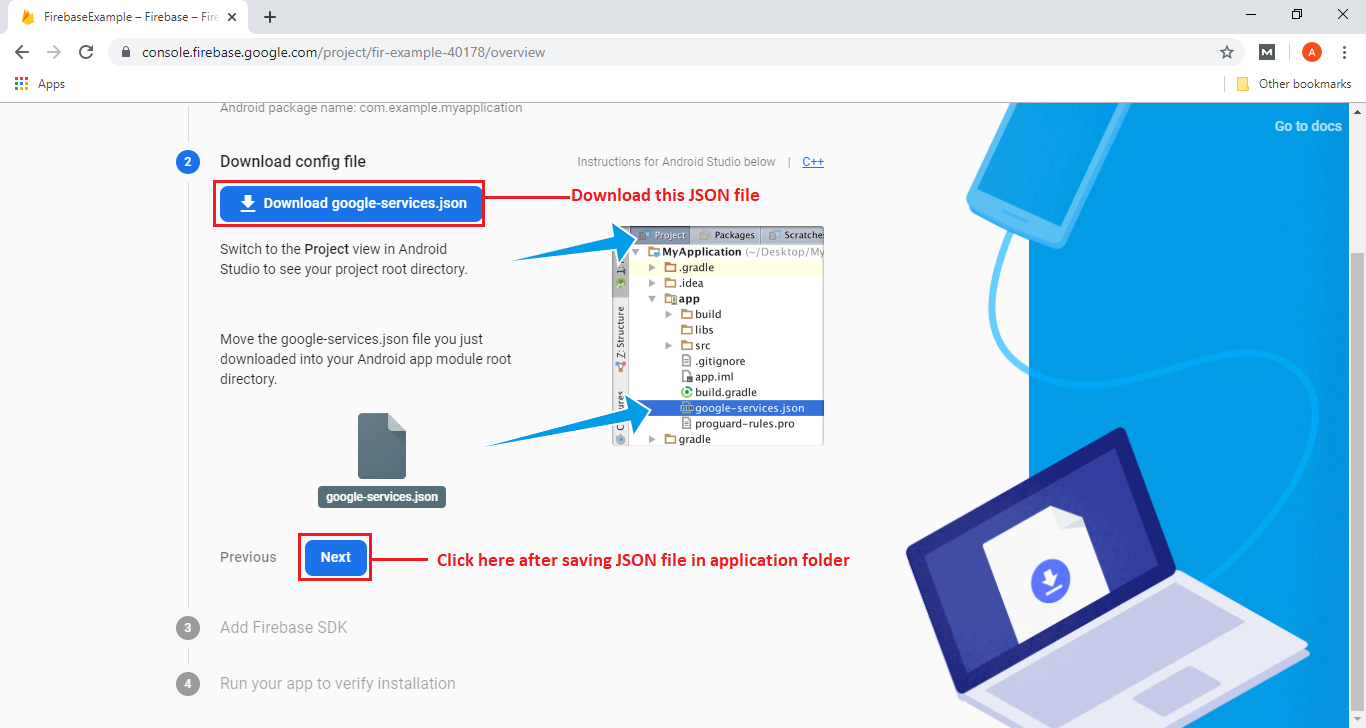The width and height of the screenshot is (1366, 728).
Task: Select the FirebaseExample browser tab
Action: pos(129,17)
